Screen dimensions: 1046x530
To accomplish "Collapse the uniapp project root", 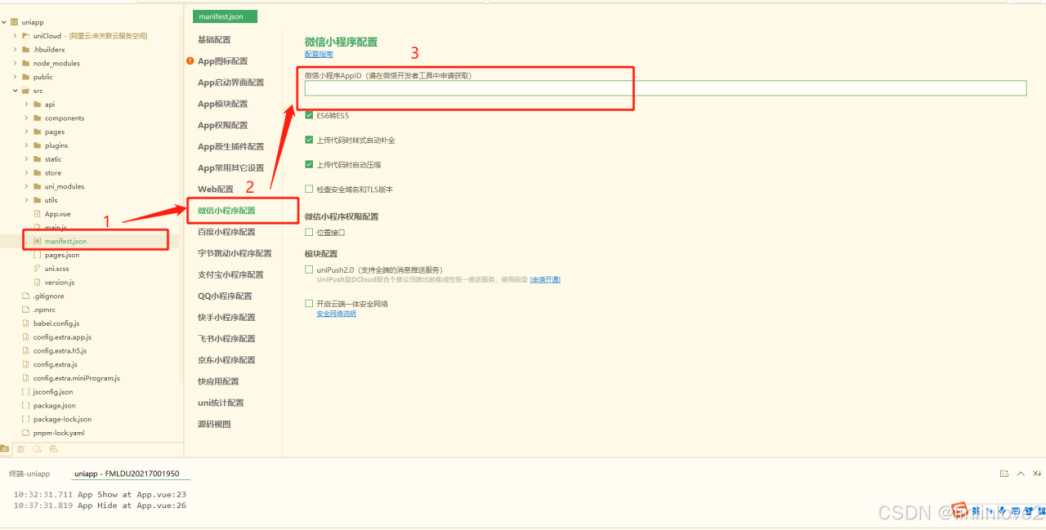I will tap(5, 22).
